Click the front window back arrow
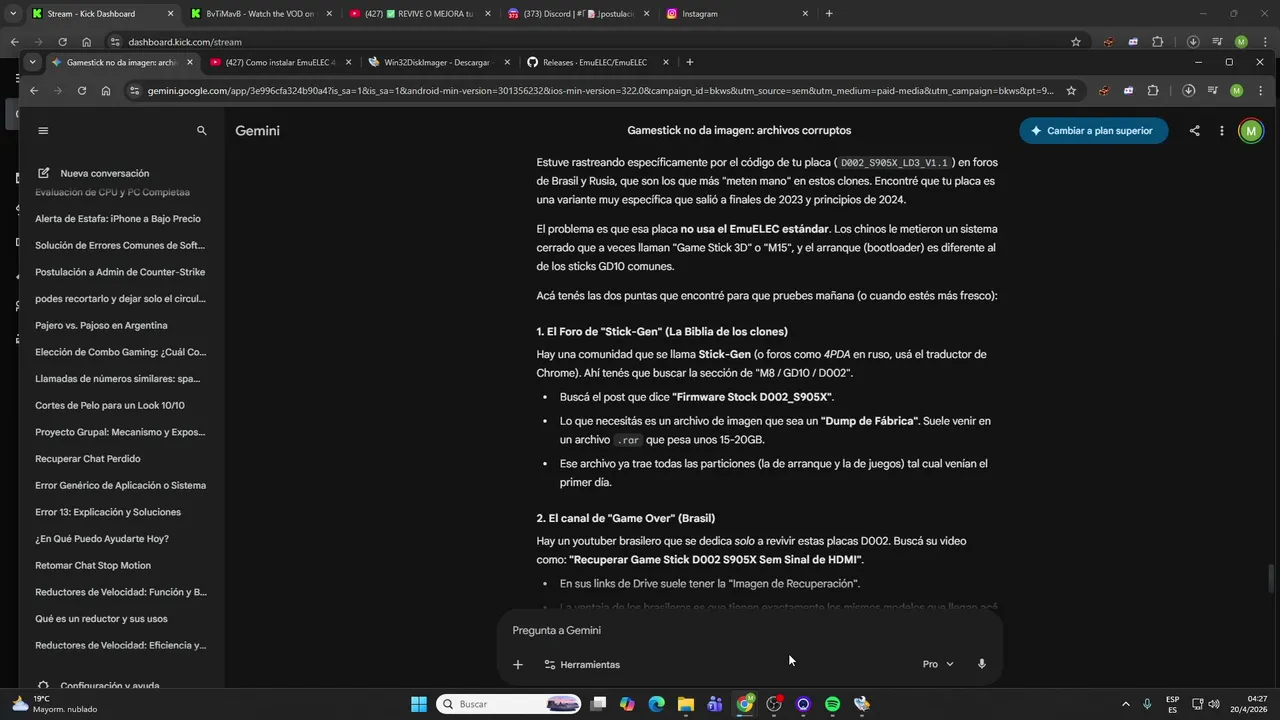This screenshot has height=720, width=1280. tap(34, 90)
